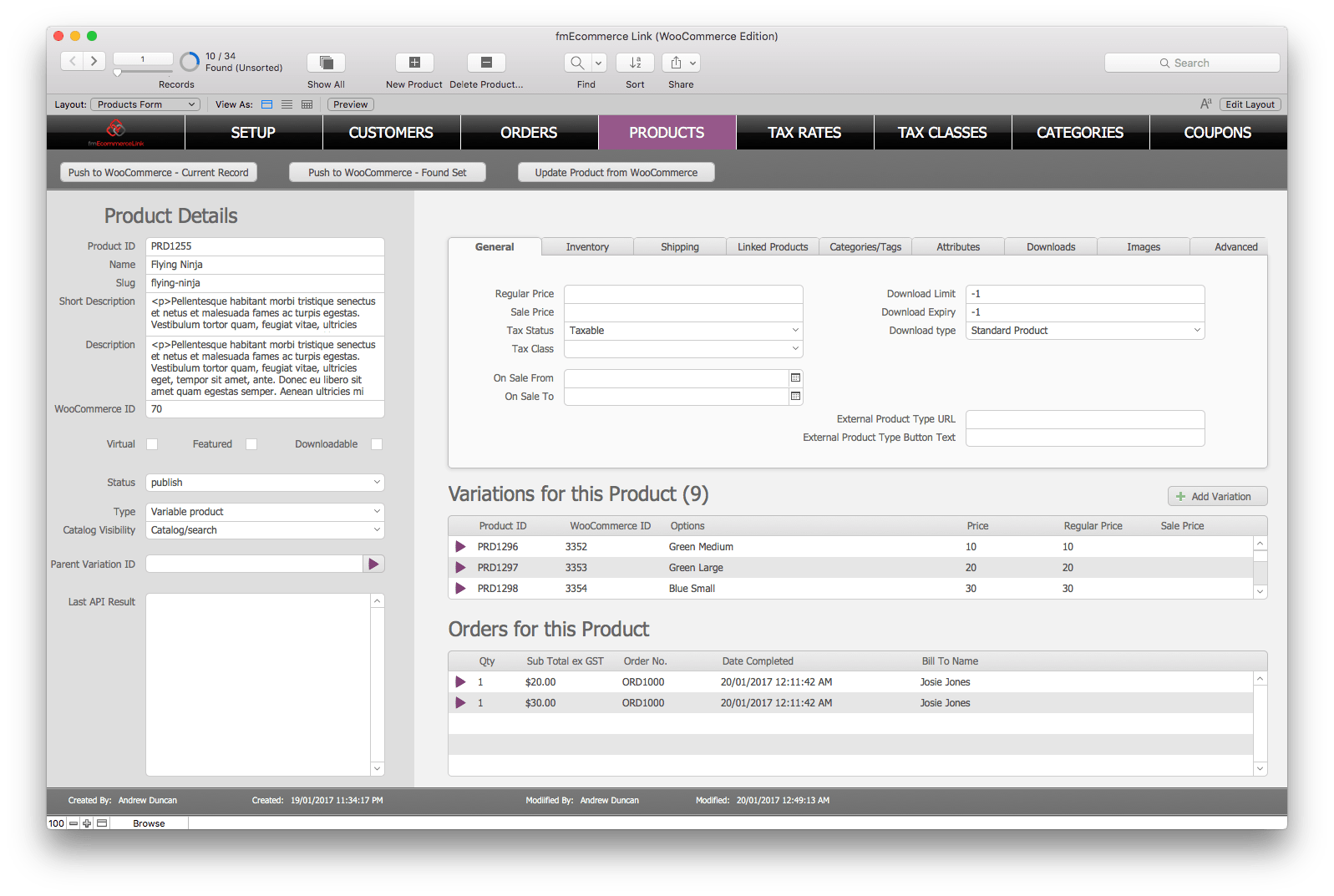Screen dimensions: 1334x896
Task: Open the $20.00 order row arrow
Action: [x=460, y=682]
